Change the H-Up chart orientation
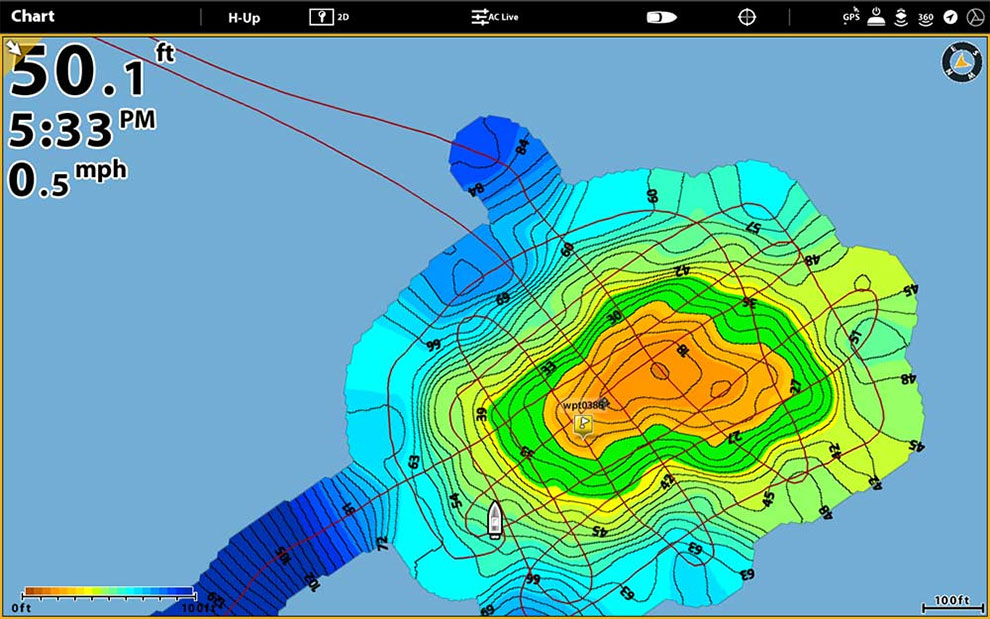Viewport: 990px width, 619px height. 244,17
